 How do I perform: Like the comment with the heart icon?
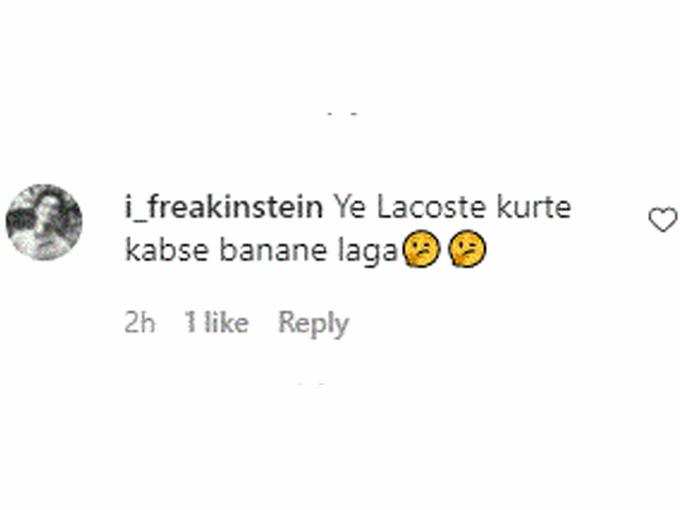pyautogui.click(x=663, y=219)
